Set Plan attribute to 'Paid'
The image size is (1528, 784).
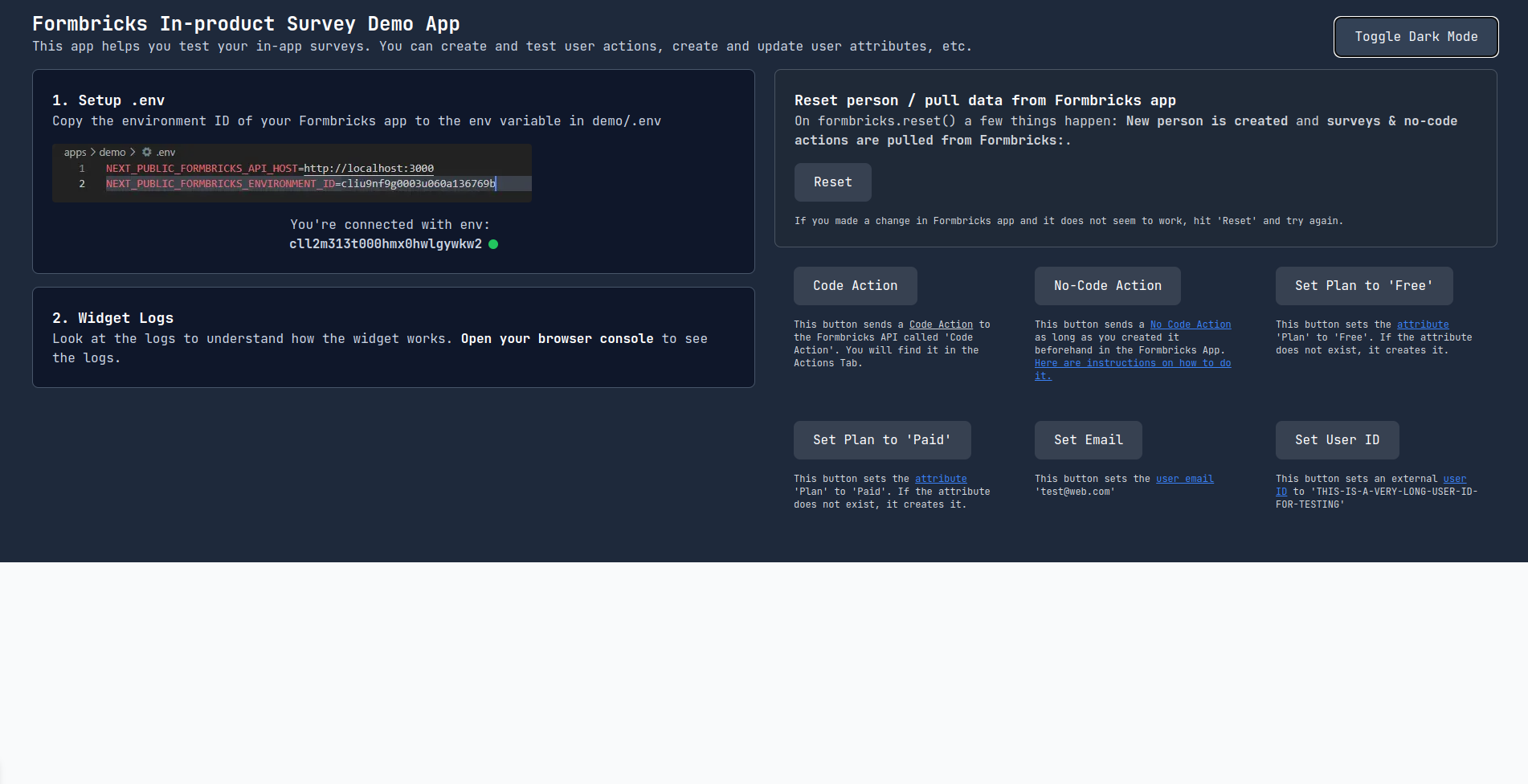(x=881, y=439)
